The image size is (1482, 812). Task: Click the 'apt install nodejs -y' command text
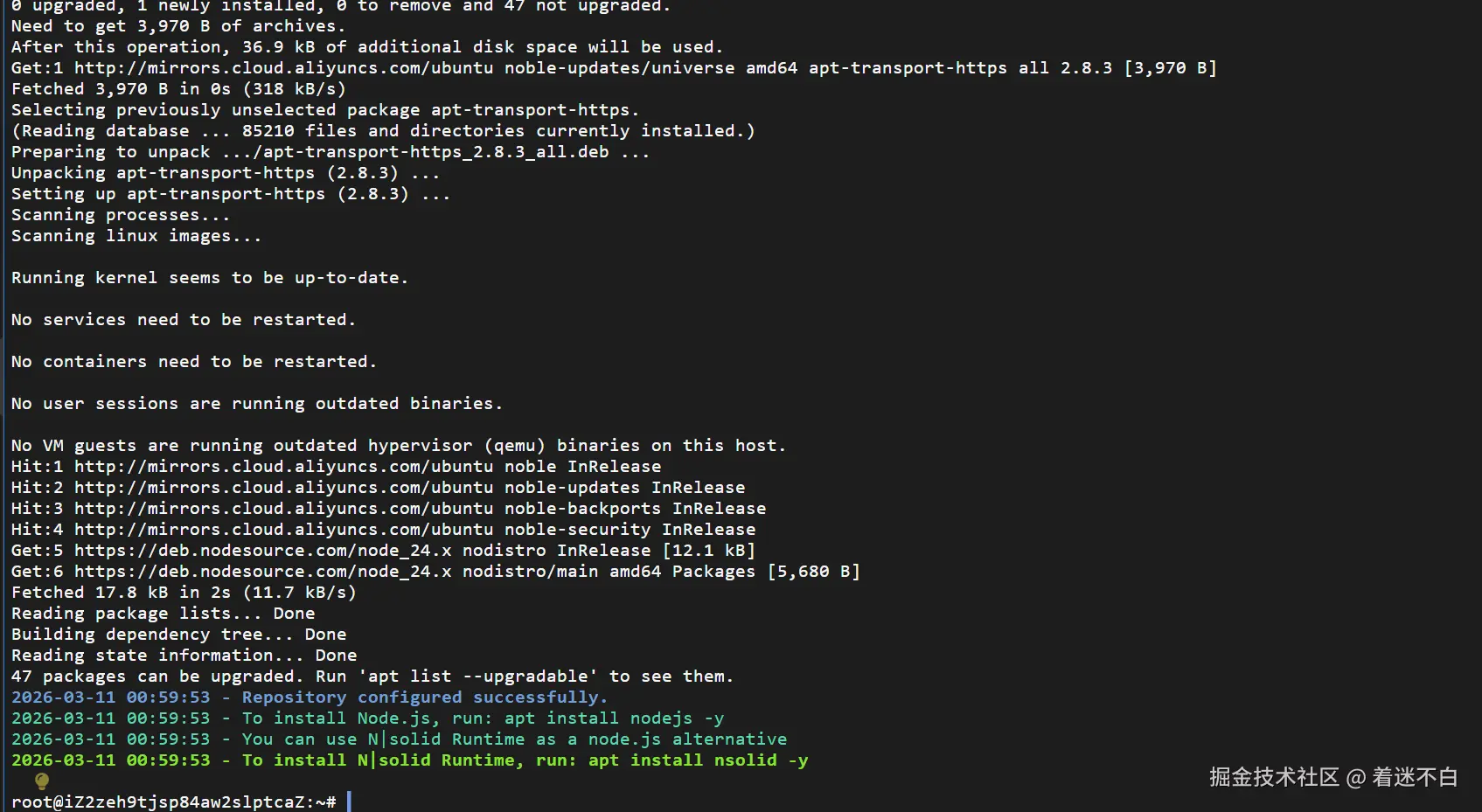click(614, 718)
